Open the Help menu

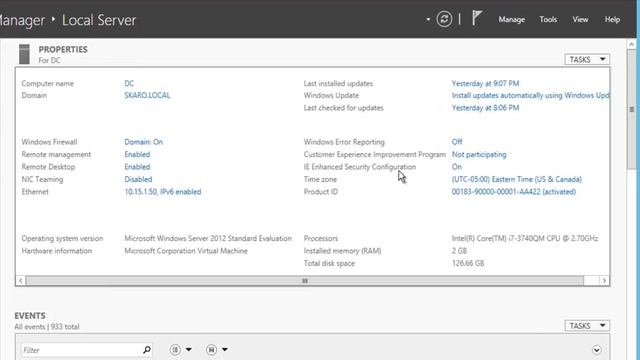[612, 20]
